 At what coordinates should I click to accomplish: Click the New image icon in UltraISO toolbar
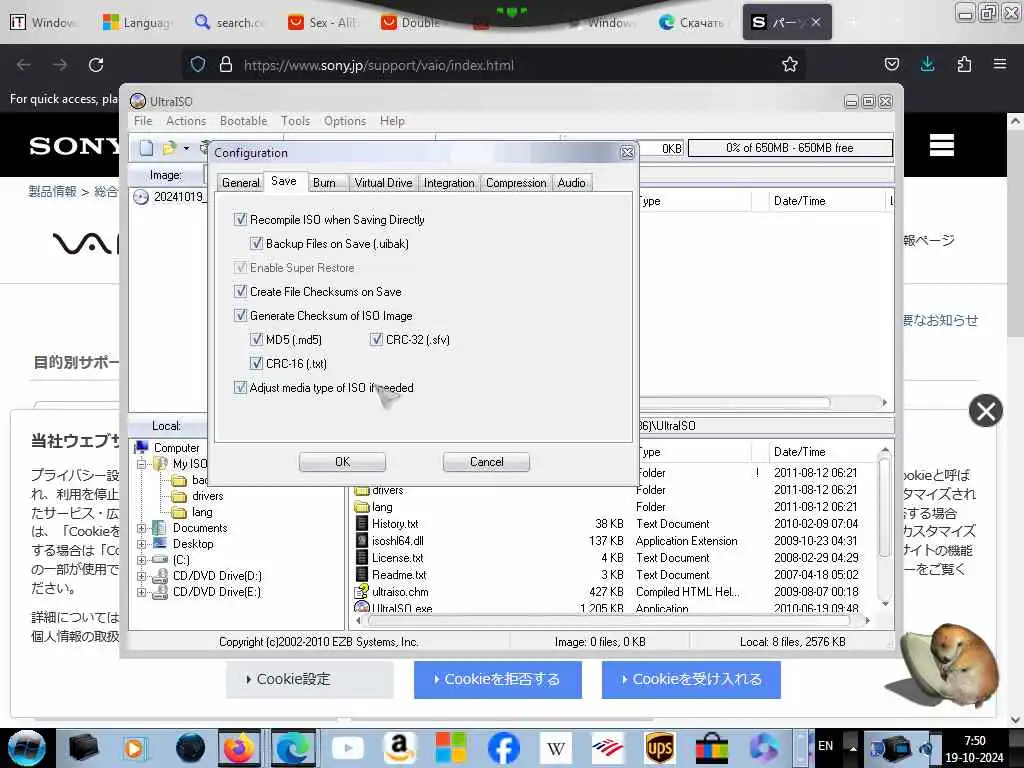pos(146,148)
